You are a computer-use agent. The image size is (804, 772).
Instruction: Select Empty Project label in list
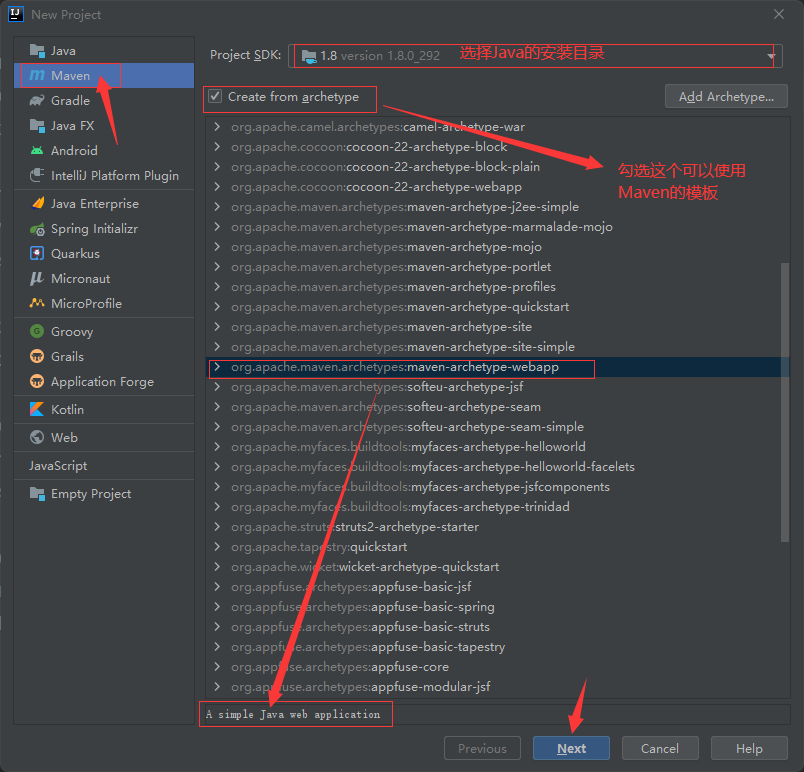tap(91, 494)
